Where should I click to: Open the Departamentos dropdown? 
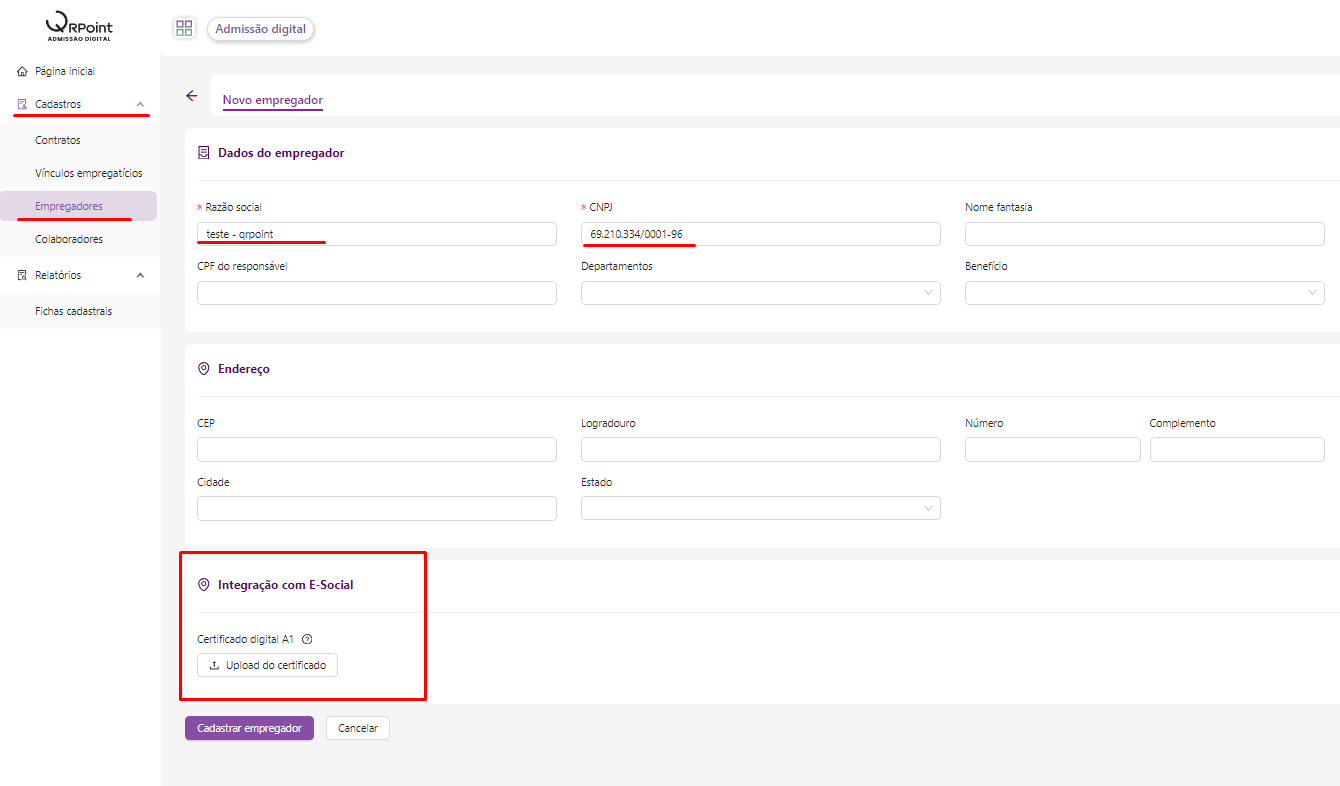pyautogui.click(x=760, y=293)
